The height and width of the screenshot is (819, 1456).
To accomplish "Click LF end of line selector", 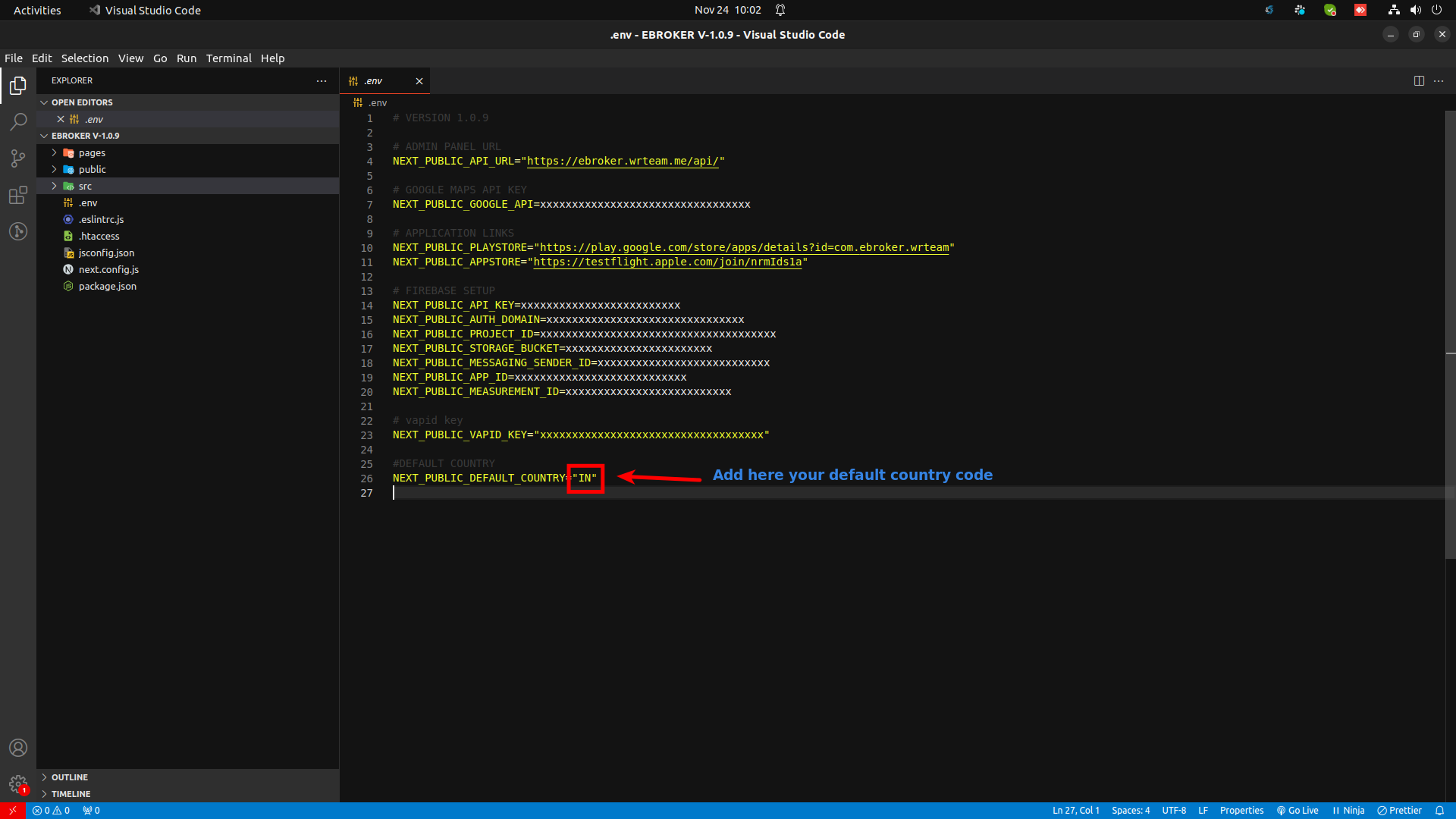I will pos(1203,811).
